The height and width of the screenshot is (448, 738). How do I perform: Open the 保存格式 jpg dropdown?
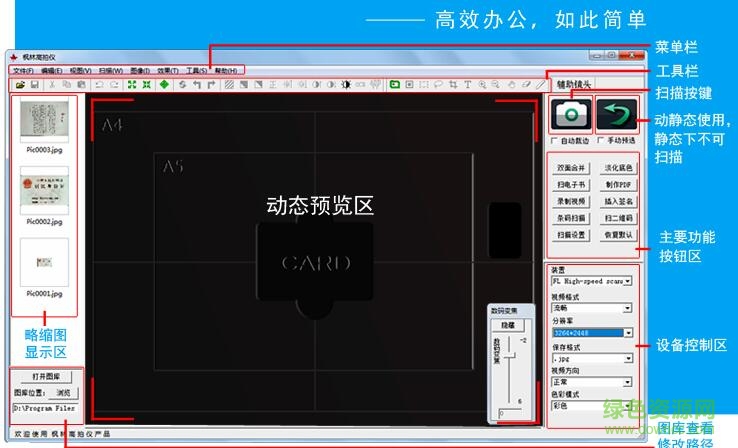click(x=628, y=359)
